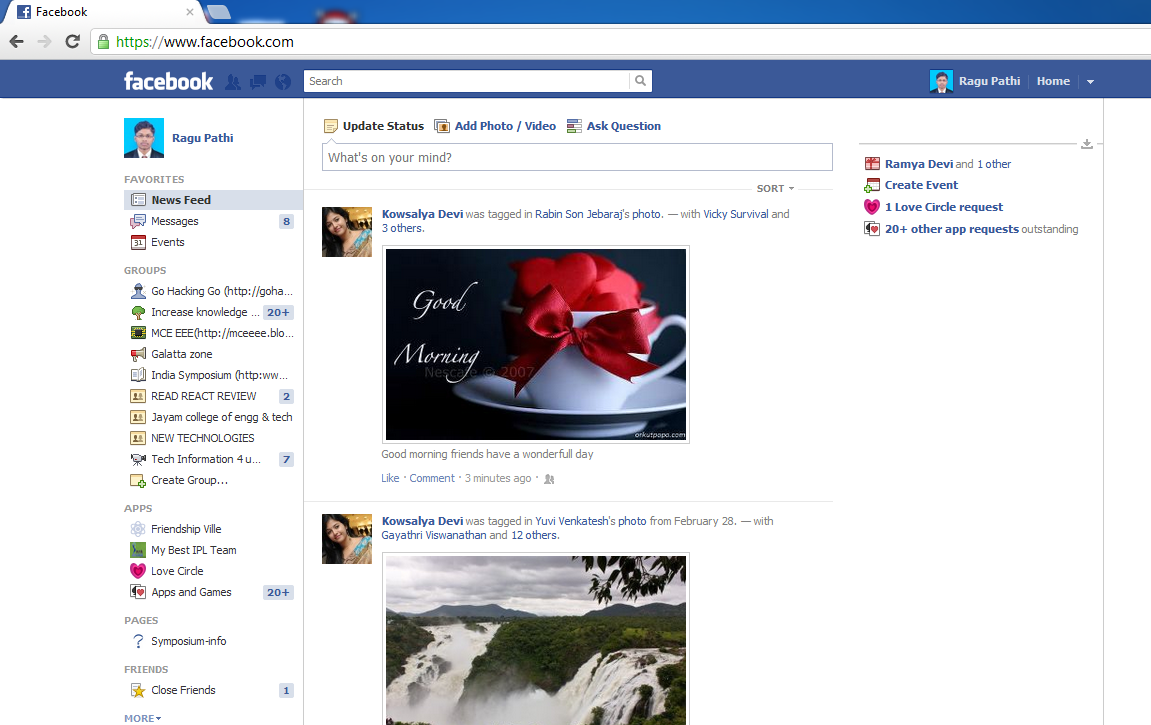Click the Go Hacking Go group icon

click(138, 291)
